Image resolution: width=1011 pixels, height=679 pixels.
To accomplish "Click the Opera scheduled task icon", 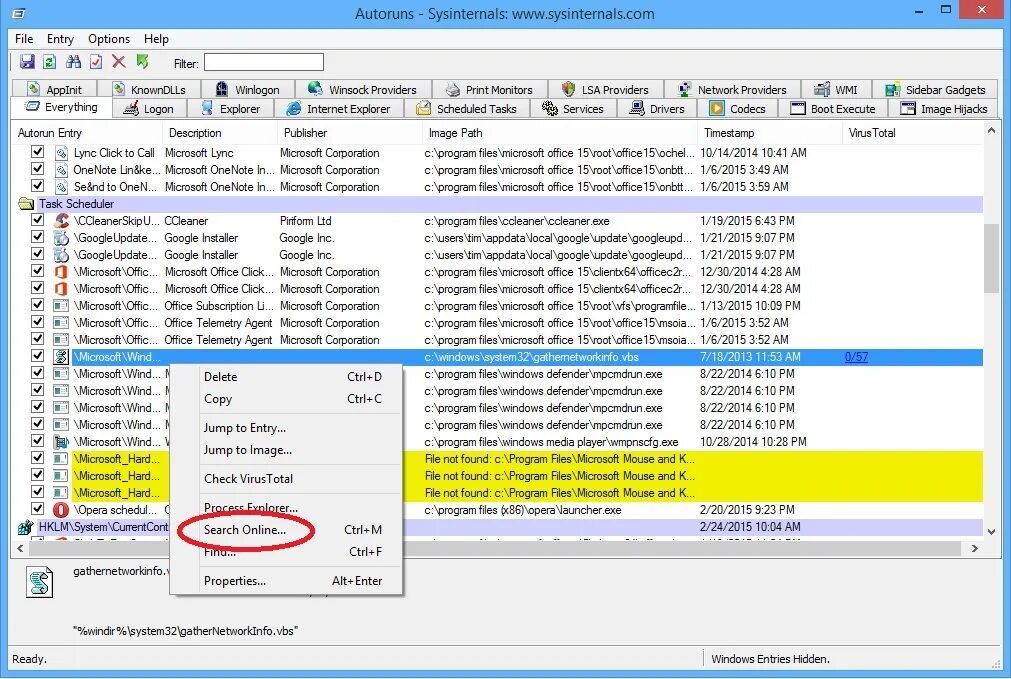I will 61,509.
